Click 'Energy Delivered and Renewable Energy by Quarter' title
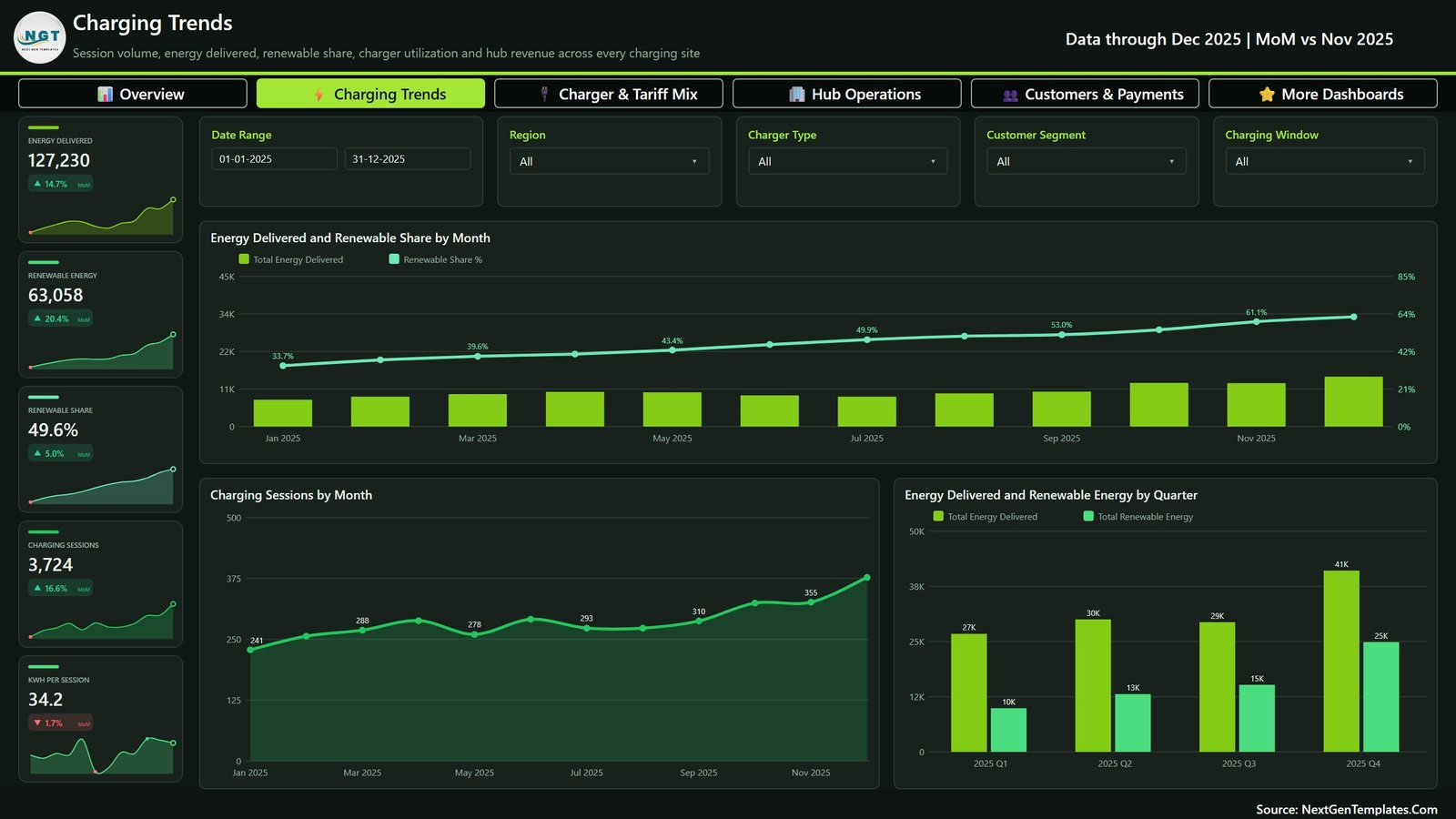This screenshot has width=1456, height=819. click(x=1051, y=495)
